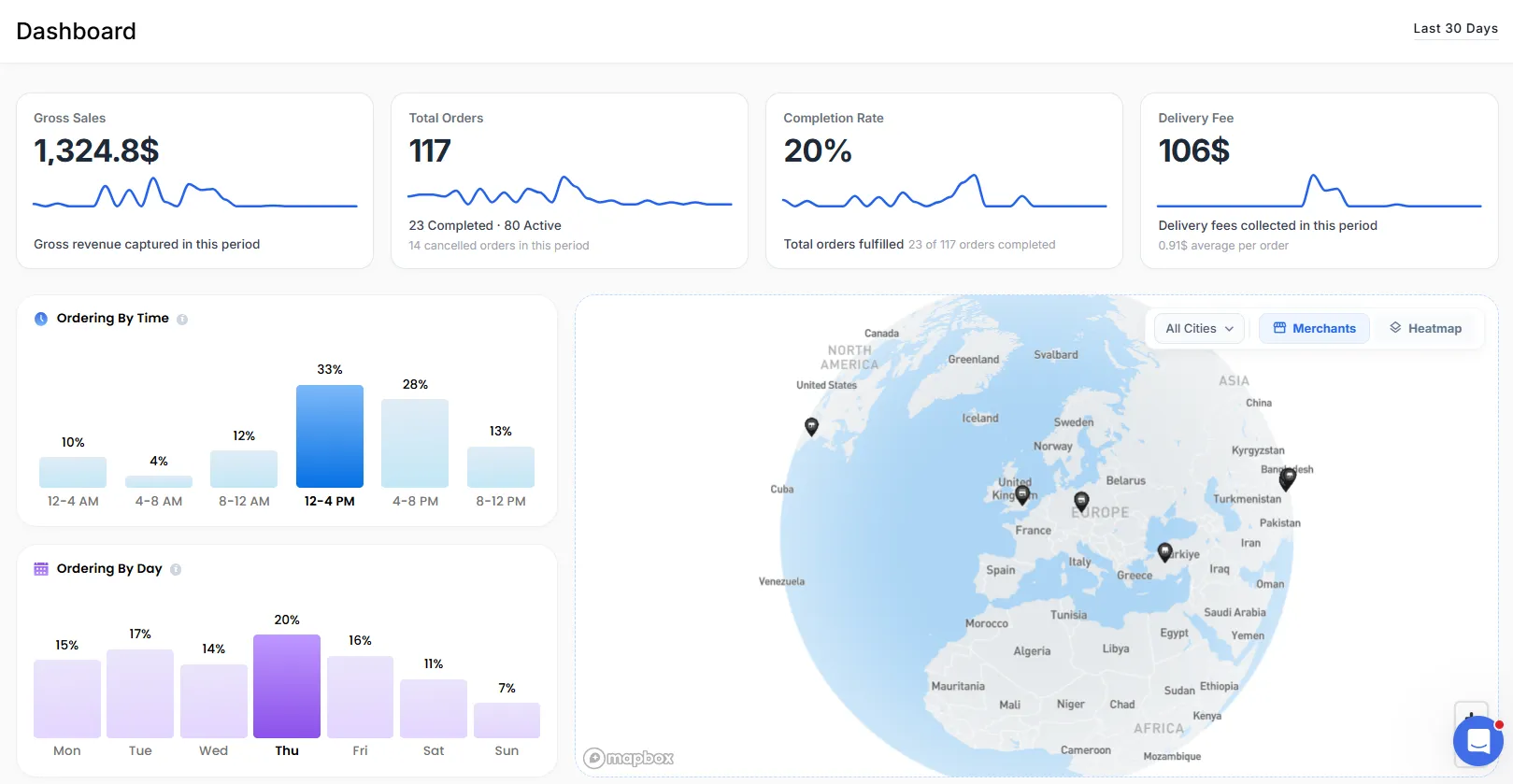The height and width of the screenshot is (784, 1513).
Task: Switch map to Merchants view
Action: (1314, 329)
